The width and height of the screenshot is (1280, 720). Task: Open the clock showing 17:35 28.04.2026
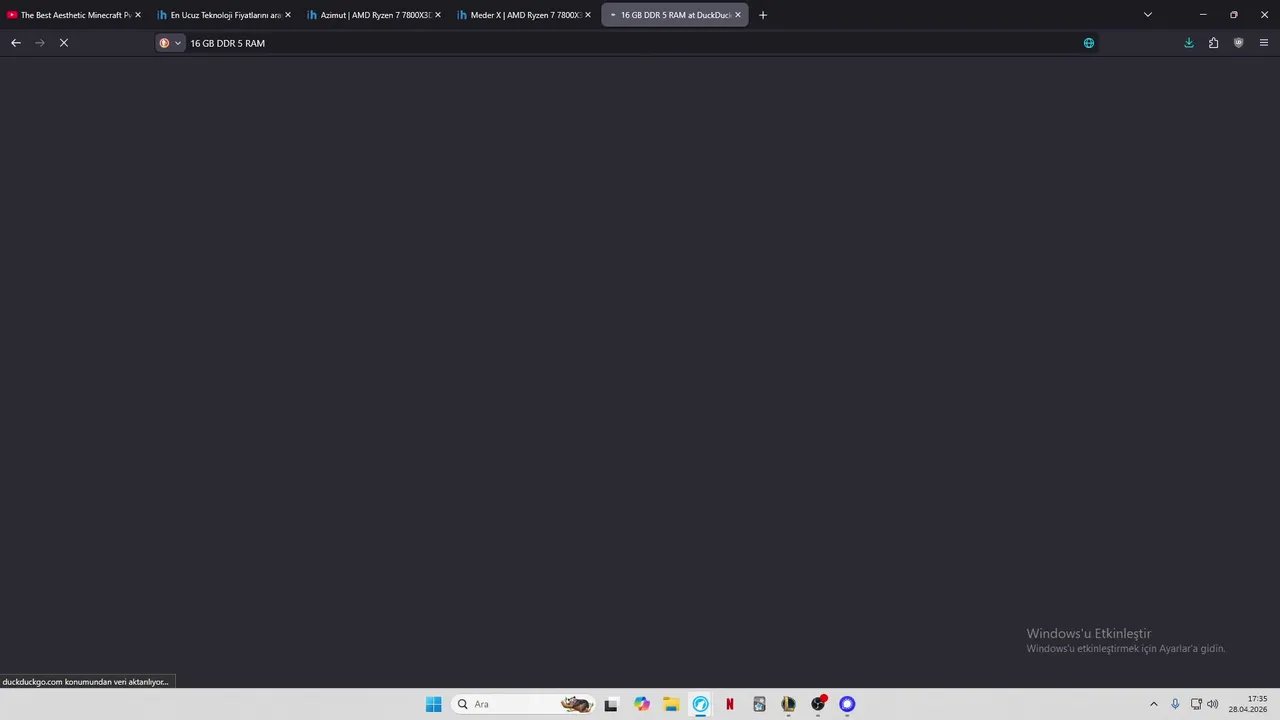[x=1248, y=704]
